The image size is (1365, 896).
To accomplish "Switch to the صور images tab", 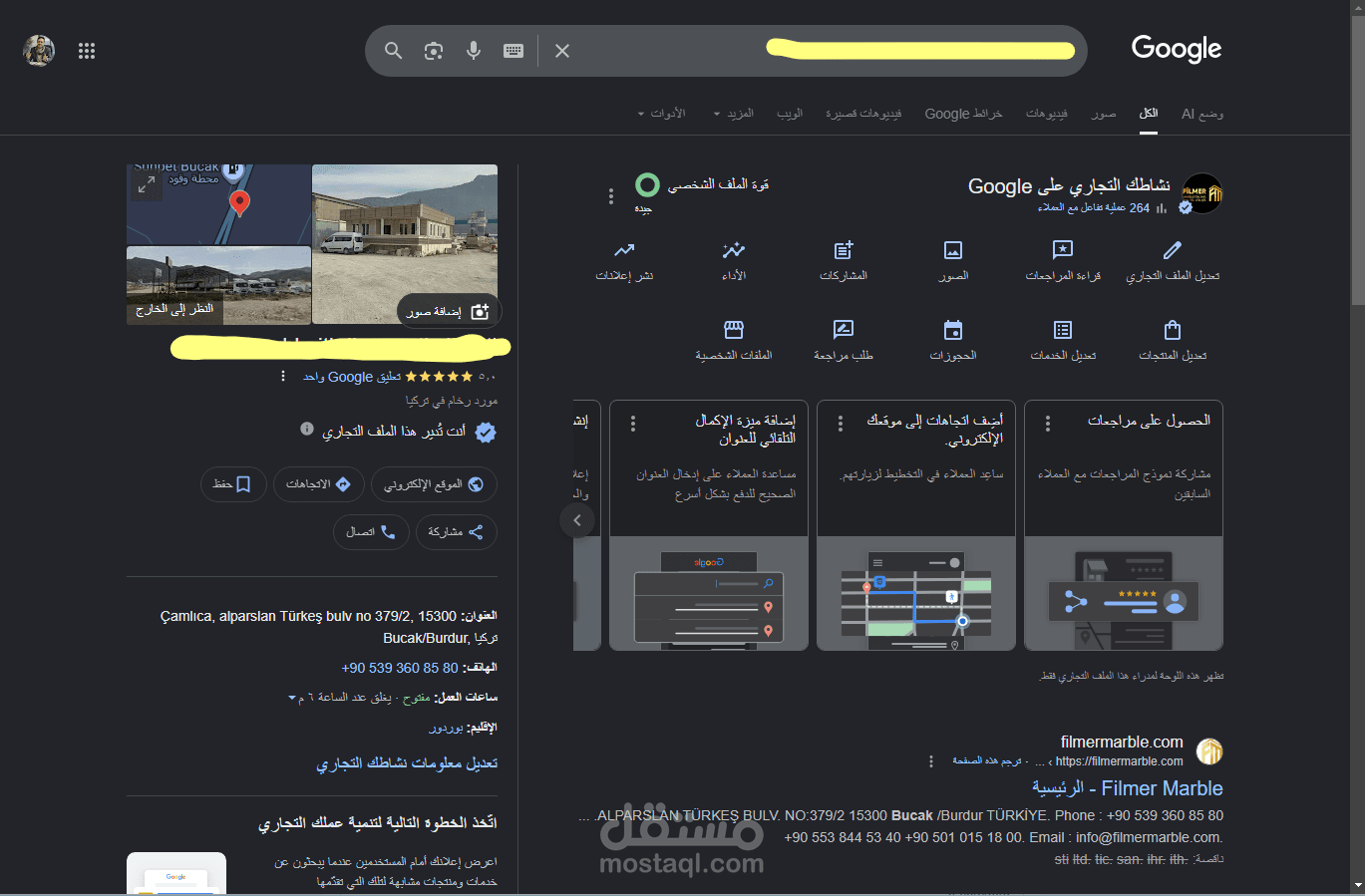I will tap(1104, 114).
